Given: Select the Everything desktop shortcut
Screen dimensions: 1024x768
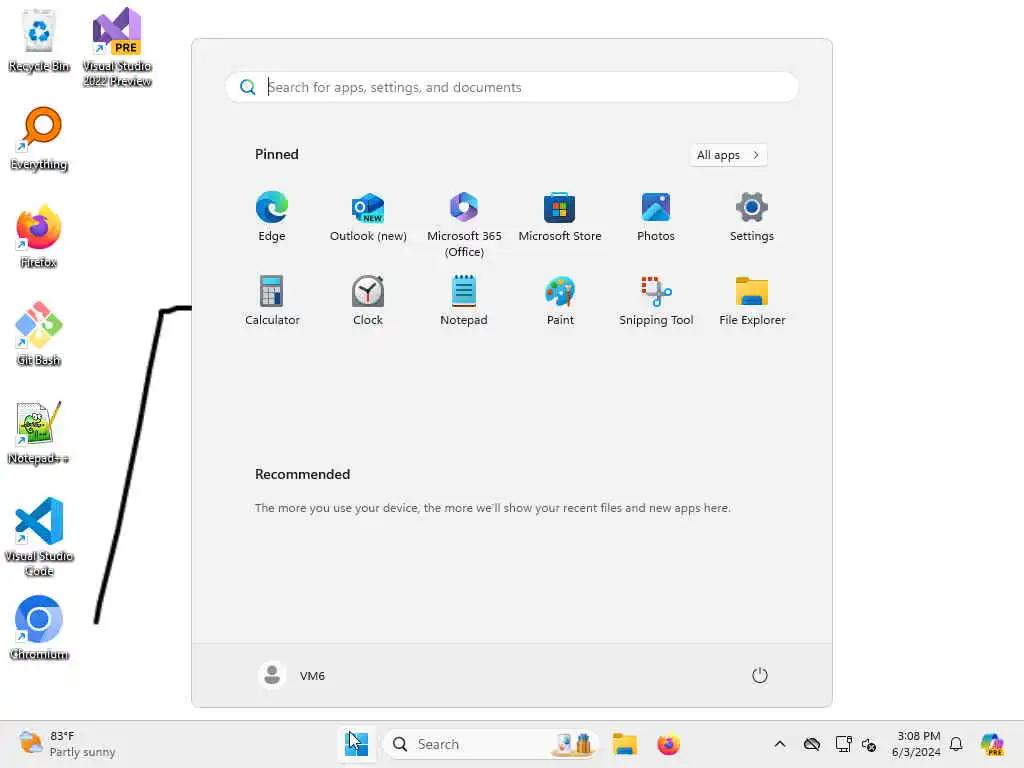Looking at the screenshot, I should [x=39, y=138].
